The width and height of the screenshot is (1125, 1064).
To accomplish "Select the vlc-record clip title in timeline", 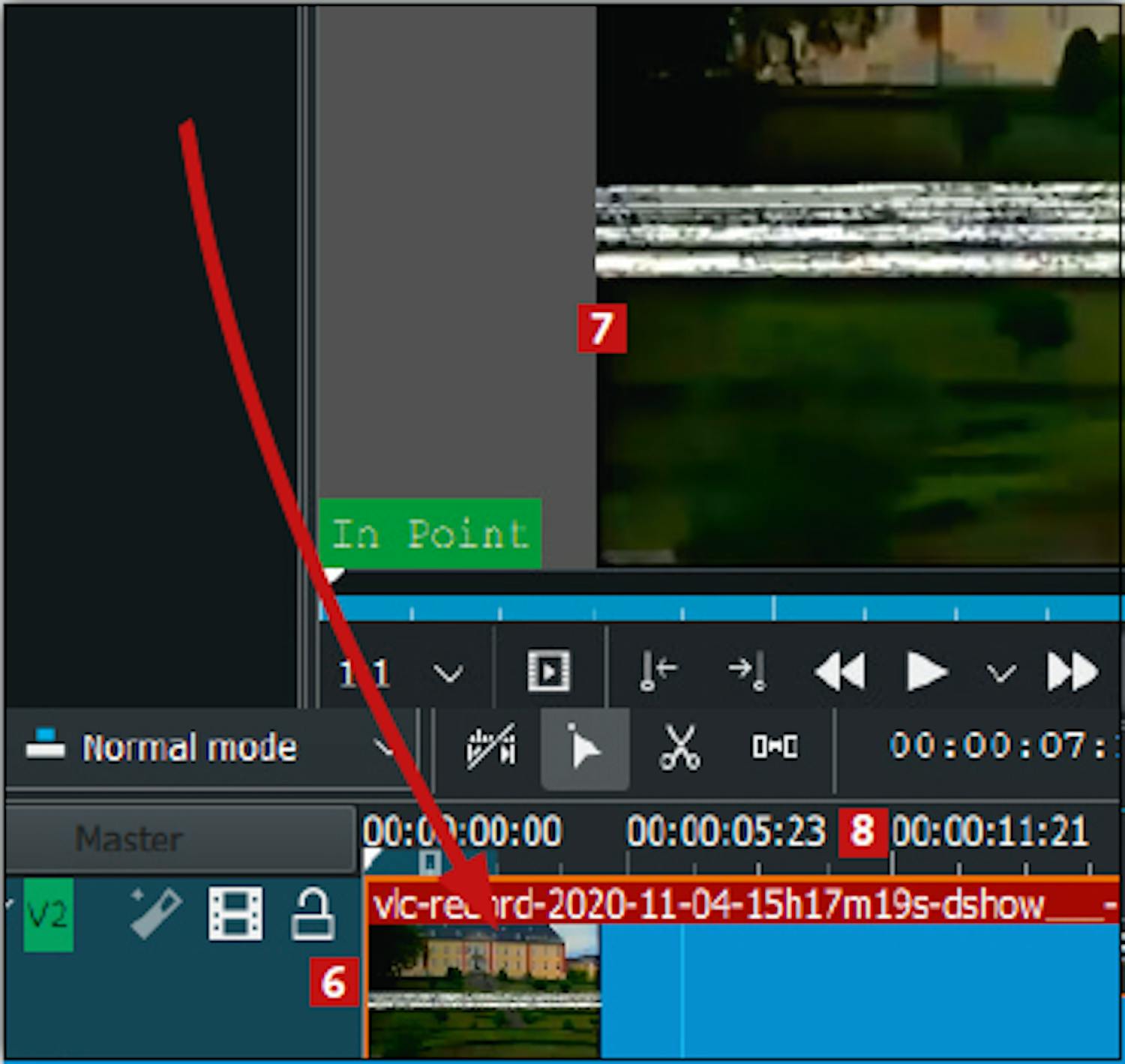I will tap(742, 904).
